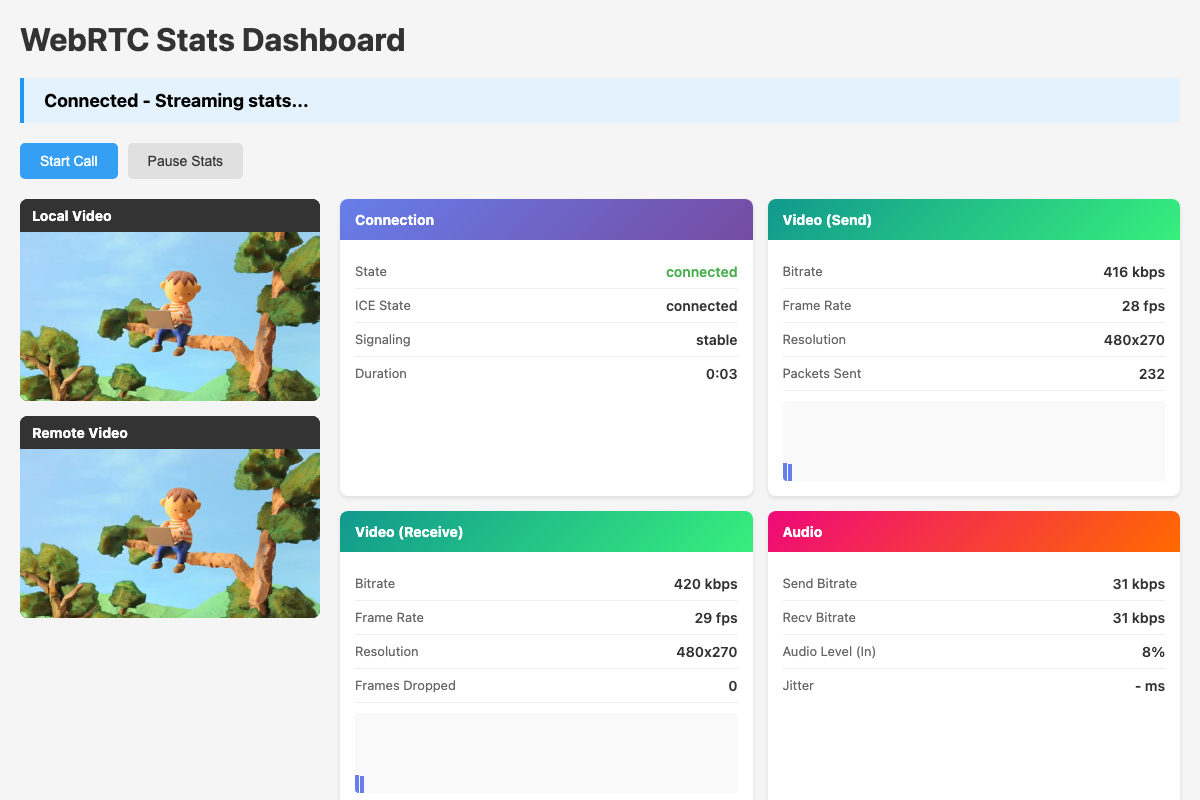Click the Video (Send) panel header
This screenshot has height=800, width=1200.
click(x=973, y=219)
